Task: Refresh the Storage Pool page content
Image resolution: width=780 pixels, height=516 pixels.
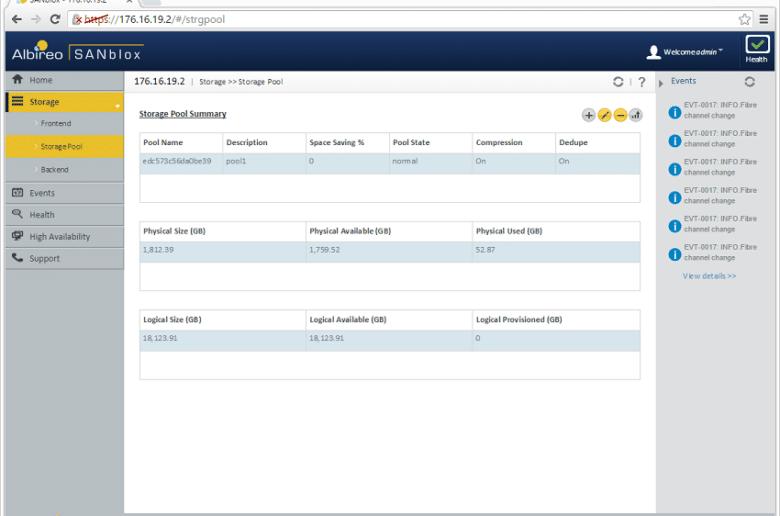Action: point(618,82)
